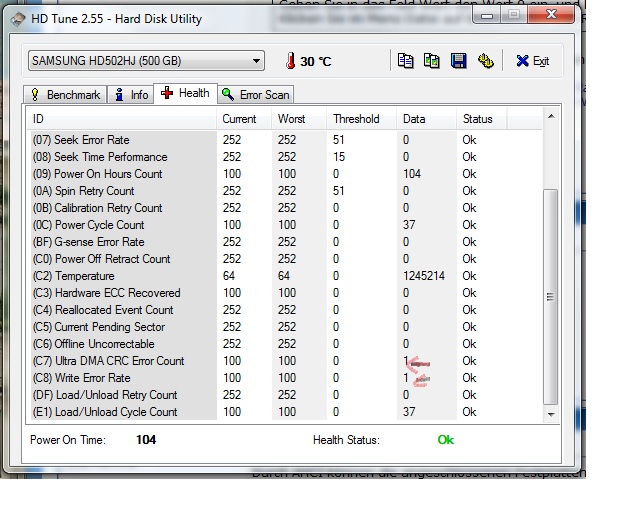Select the (C6) Offline Uncorrectable row
The width and height of the screenshot is (639, 527).
tap(284, 344)
